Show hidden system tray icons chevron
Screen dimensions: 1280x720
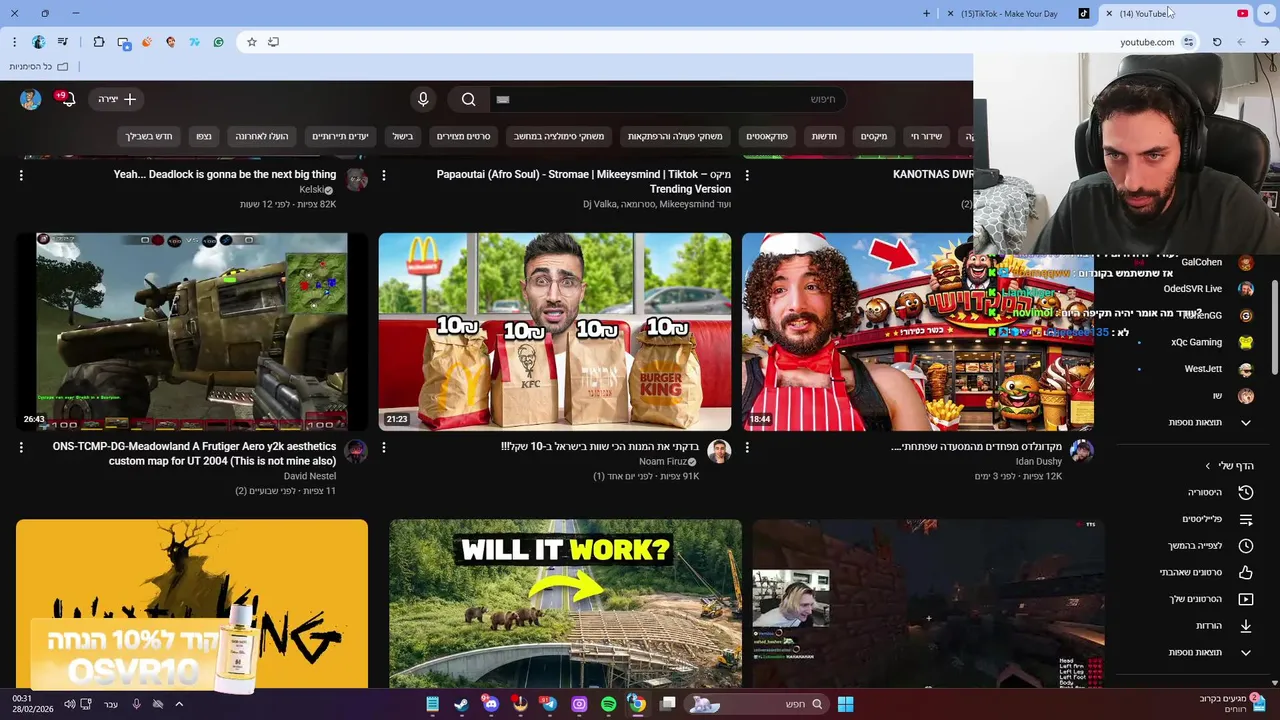[179, 704]
